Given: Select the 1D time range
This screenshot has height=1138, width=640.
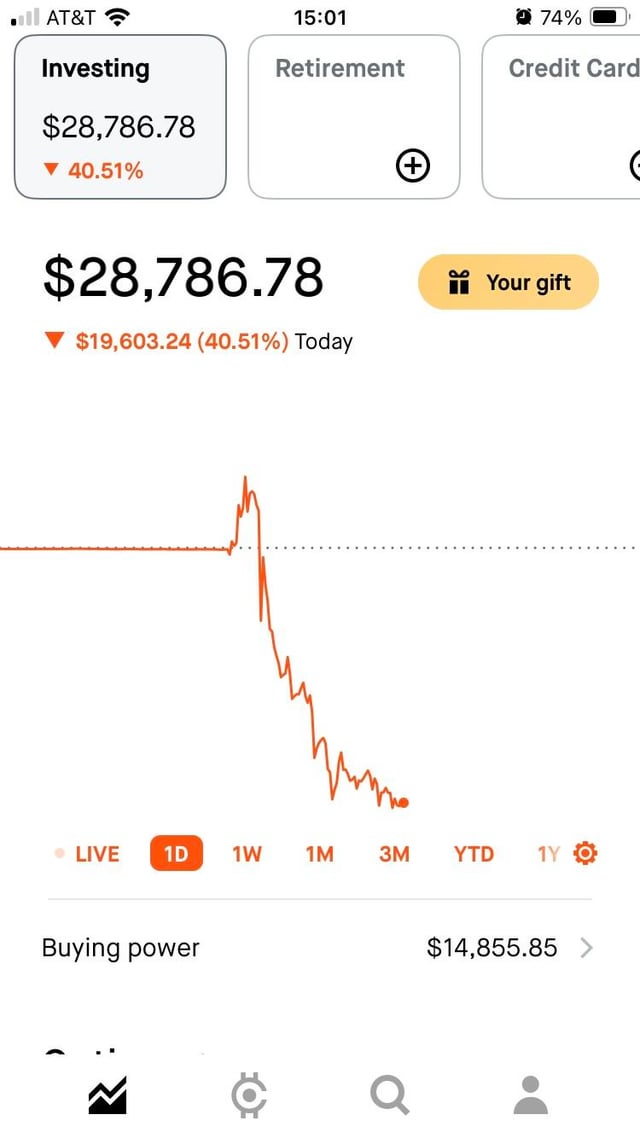Looking at the screenshot, I should 176,854.
